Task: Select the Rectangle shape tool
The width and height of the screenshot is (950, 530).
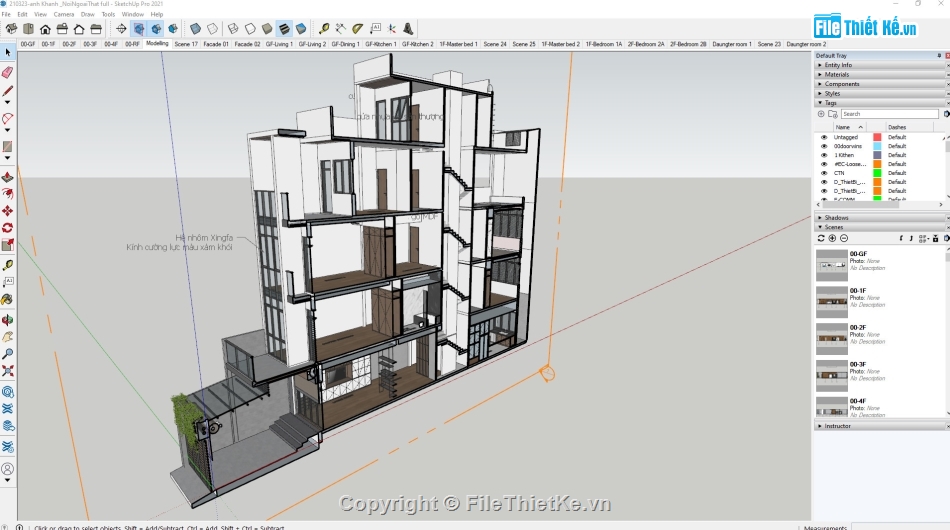Action: (x=7, y=147)
